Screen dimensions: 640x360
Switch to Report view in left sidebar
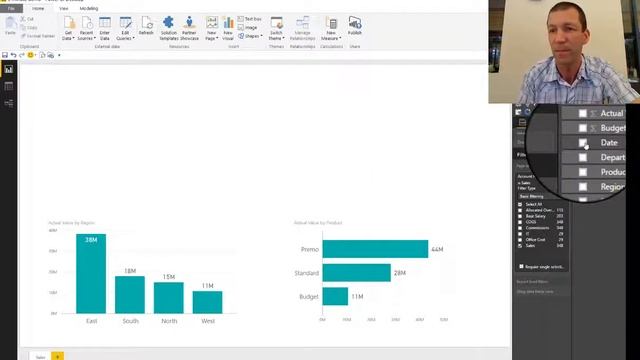(9, 69)
